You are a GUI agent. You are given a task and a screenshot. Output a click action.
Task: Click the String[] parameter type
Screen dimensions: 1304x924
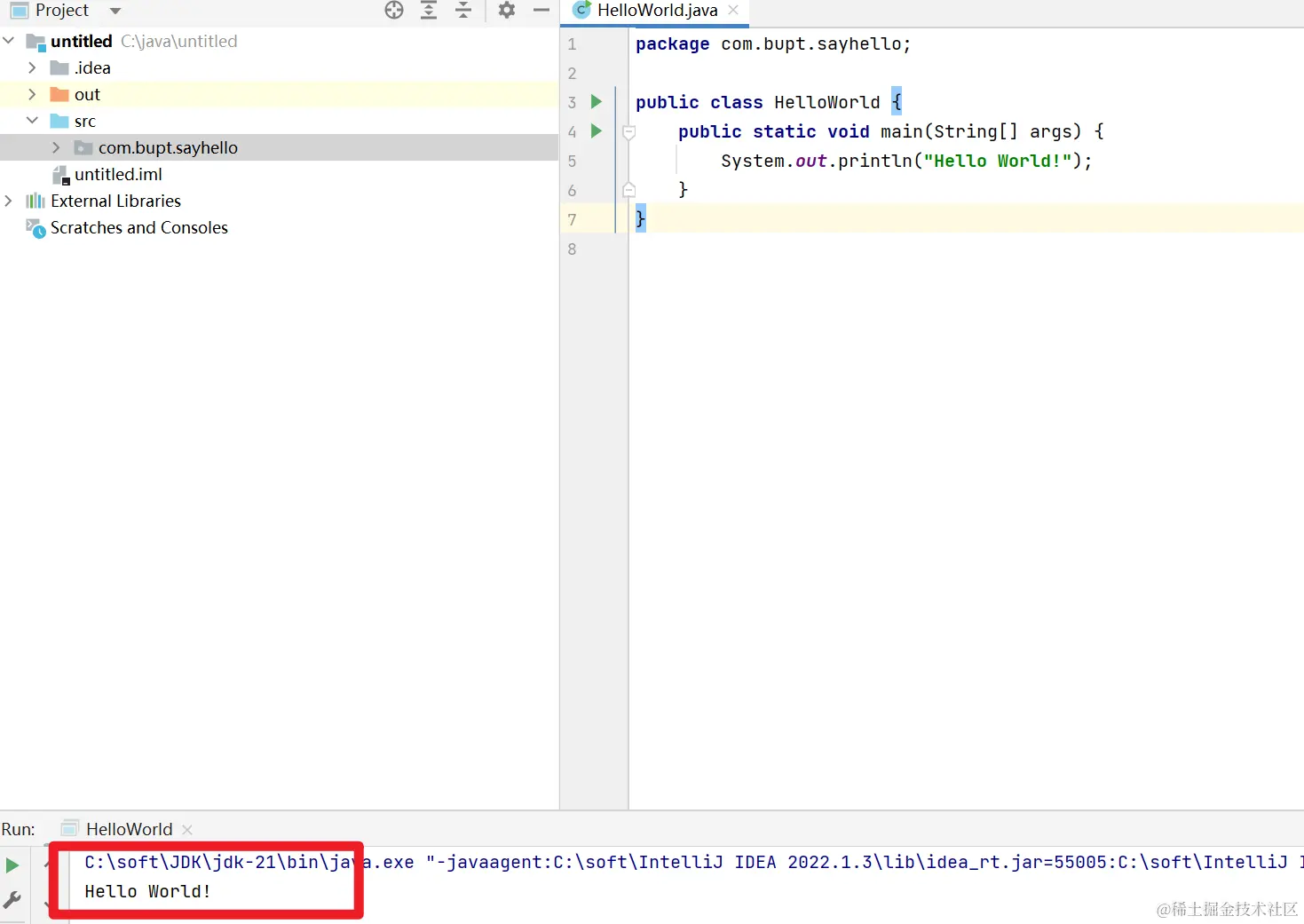(976, 132)
